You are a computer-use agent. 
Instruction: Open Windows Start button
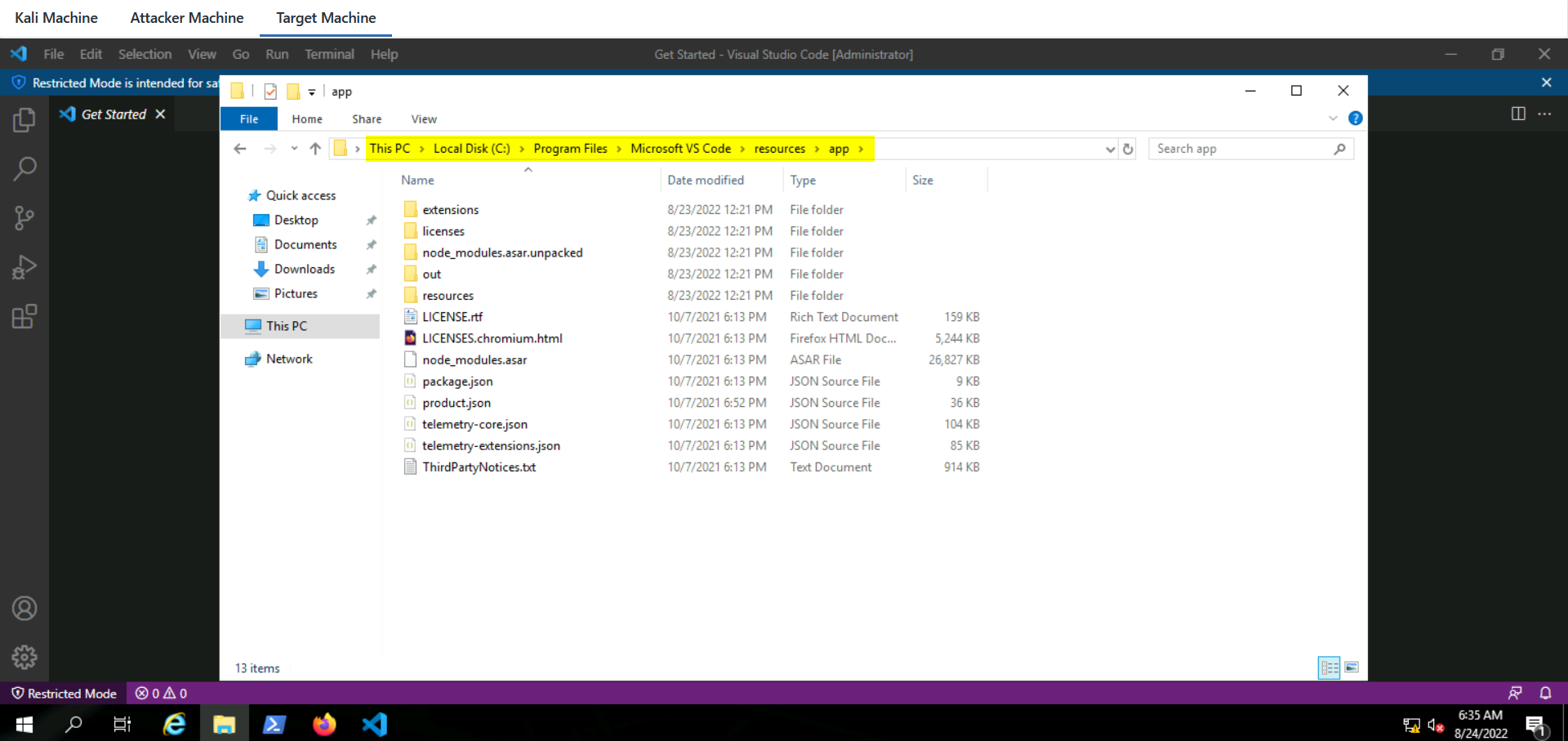pyautogui.click(x=24, y=724)
